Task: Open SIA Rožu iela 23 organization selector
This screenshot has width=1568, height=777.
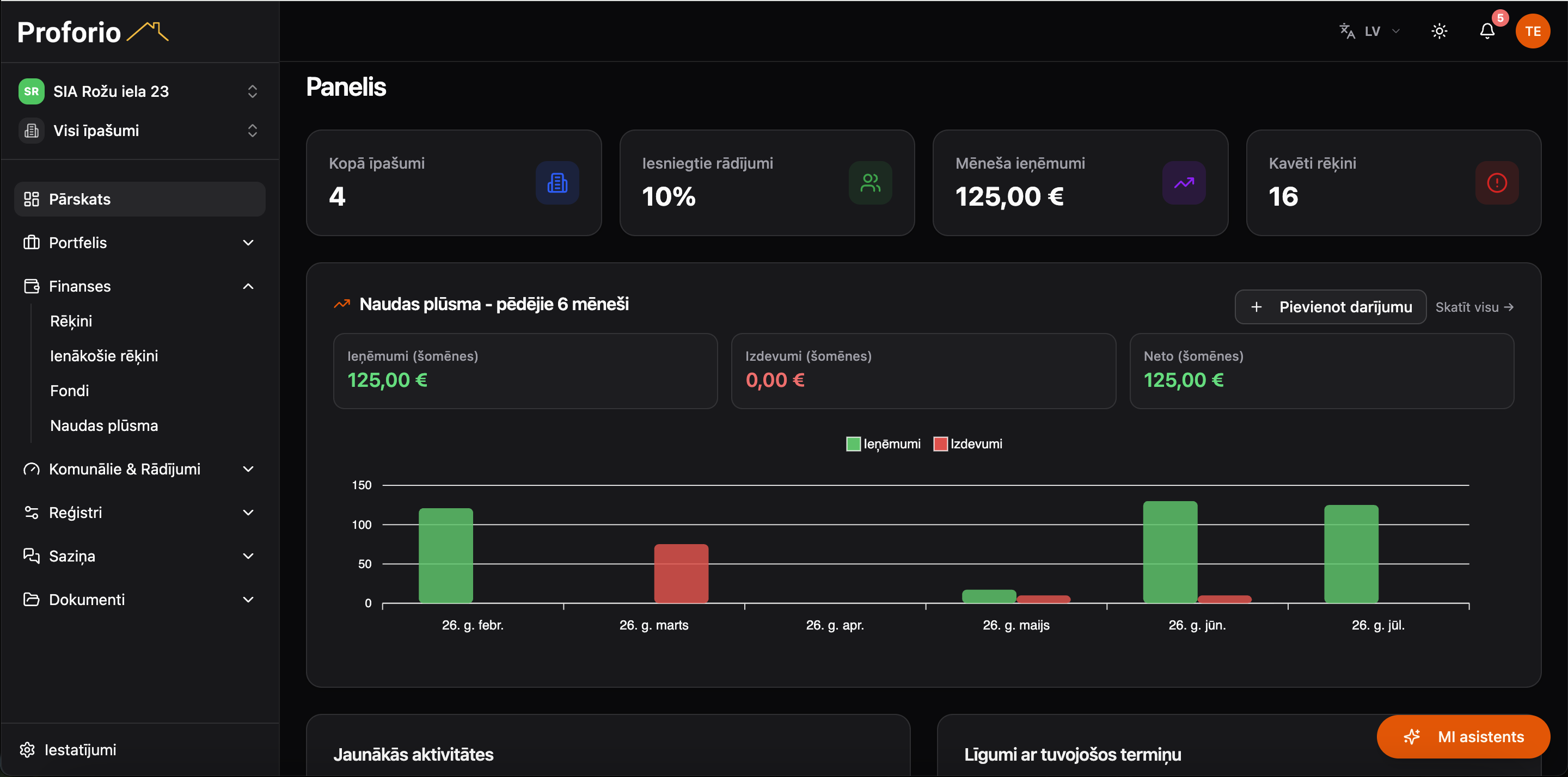Action: tap(139, 91)
